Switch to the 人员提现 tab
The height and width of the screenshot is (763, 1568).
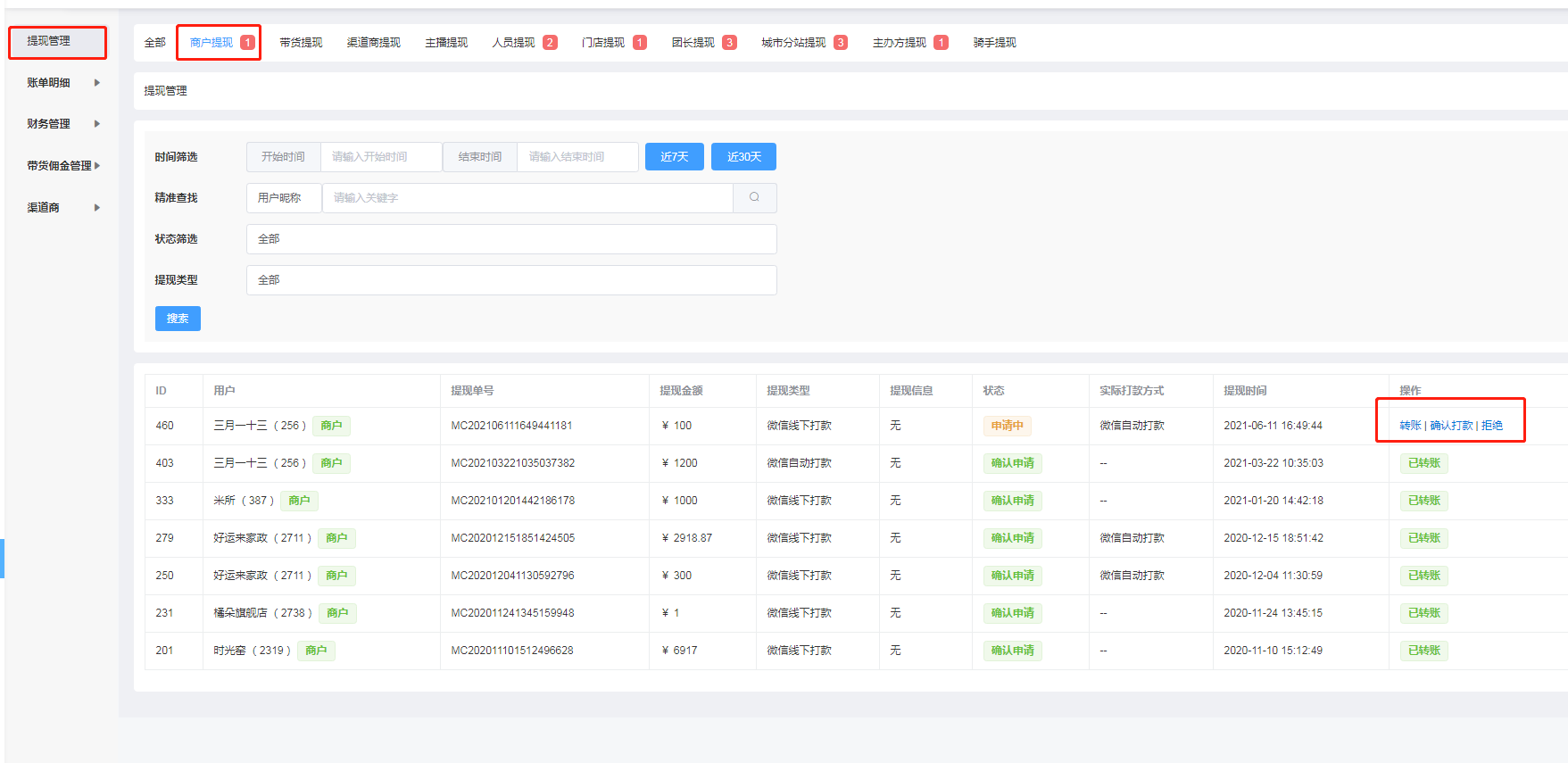(x=524, y=43)
